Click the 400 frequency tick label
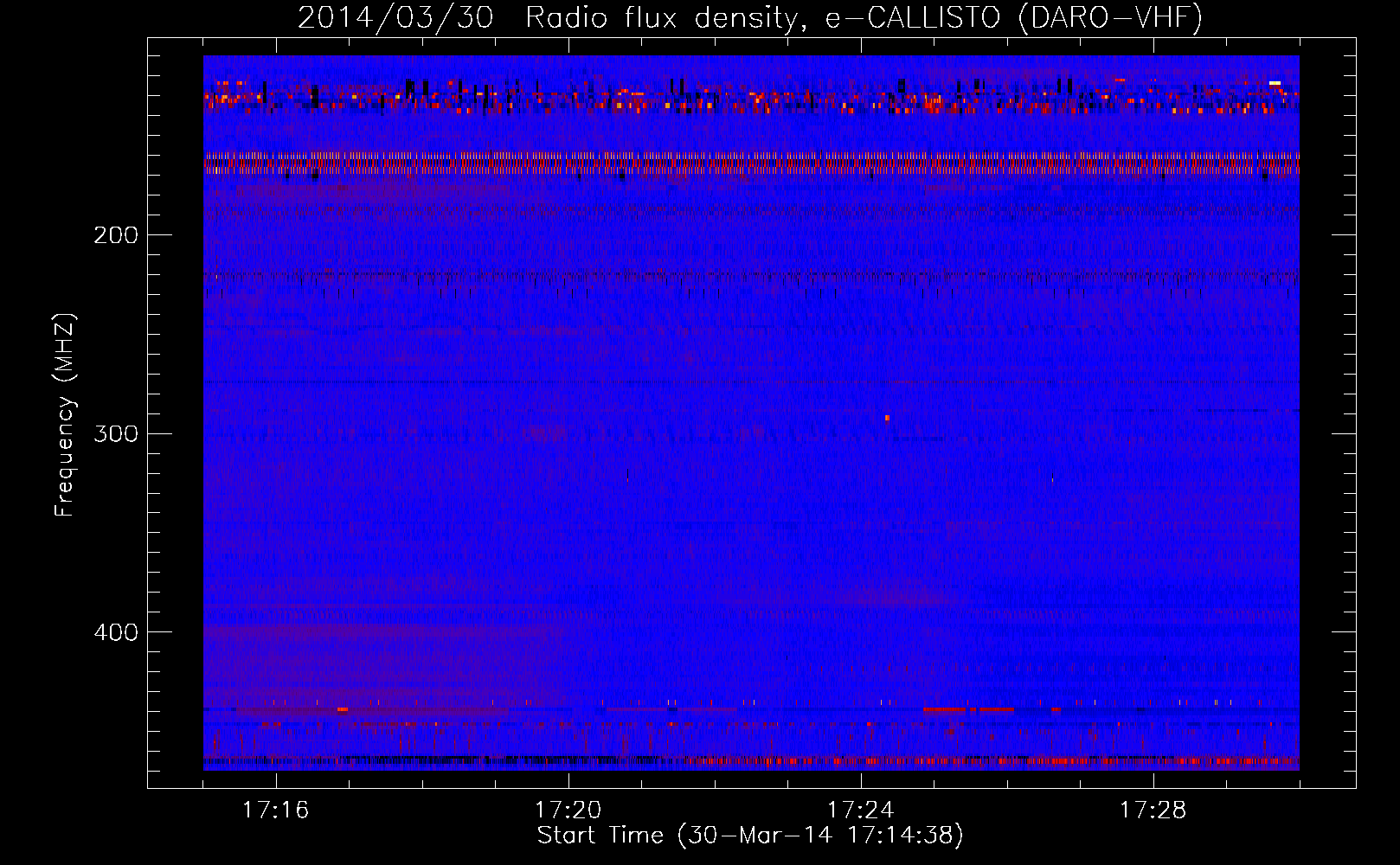 click(x=116, y=632)
